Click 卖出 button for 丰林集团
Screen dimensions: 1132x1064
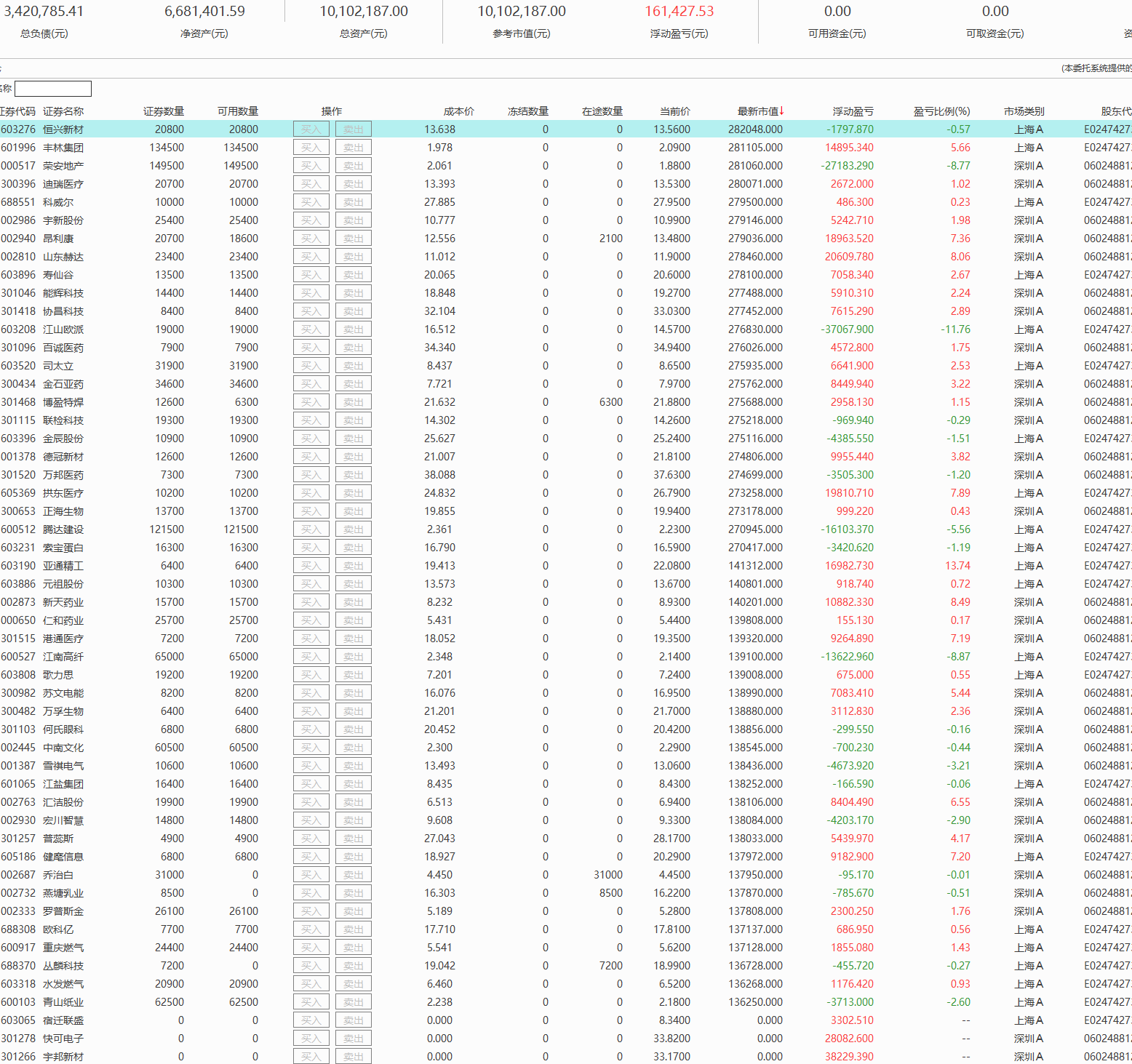(x=354, y=148)
